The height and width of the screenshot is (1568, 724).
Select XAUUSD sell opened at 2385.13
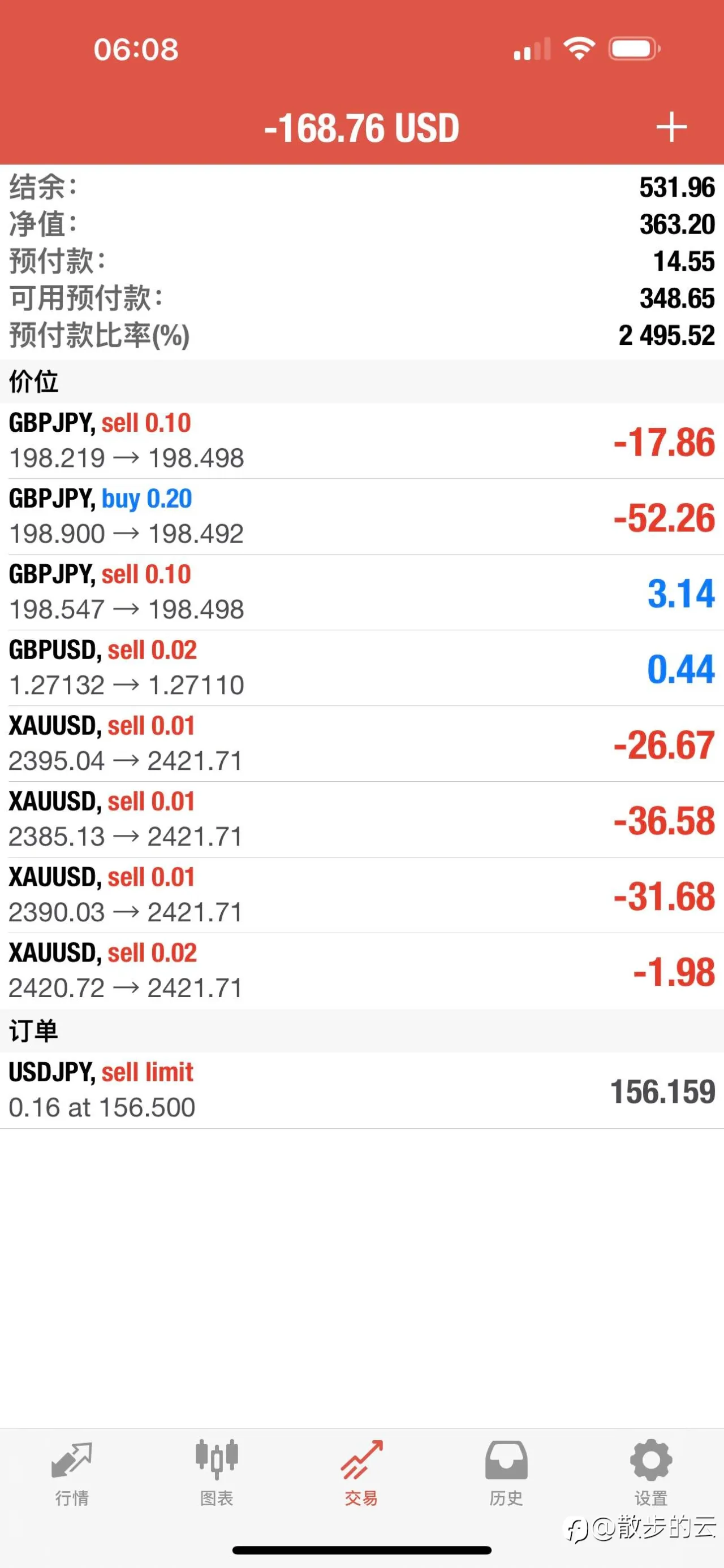[361, 820]
